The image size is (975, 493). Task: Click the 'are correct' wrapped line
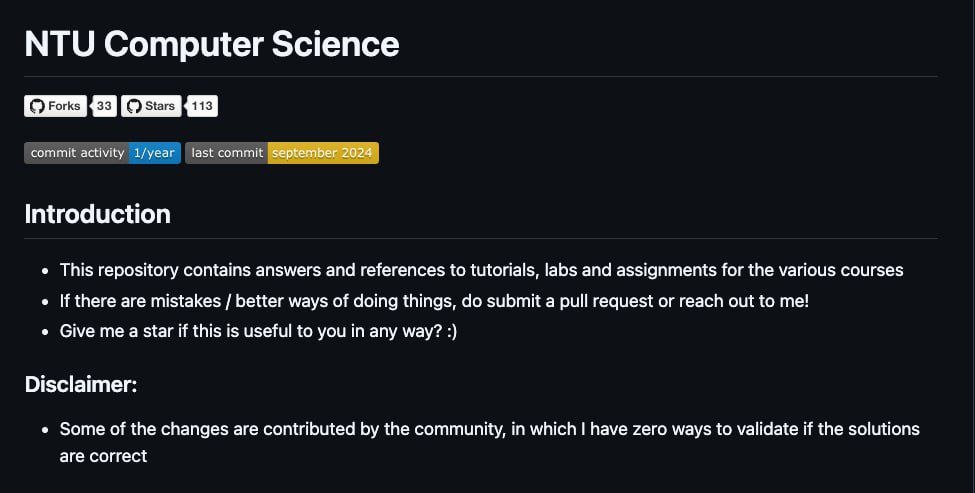coord(103,456)
